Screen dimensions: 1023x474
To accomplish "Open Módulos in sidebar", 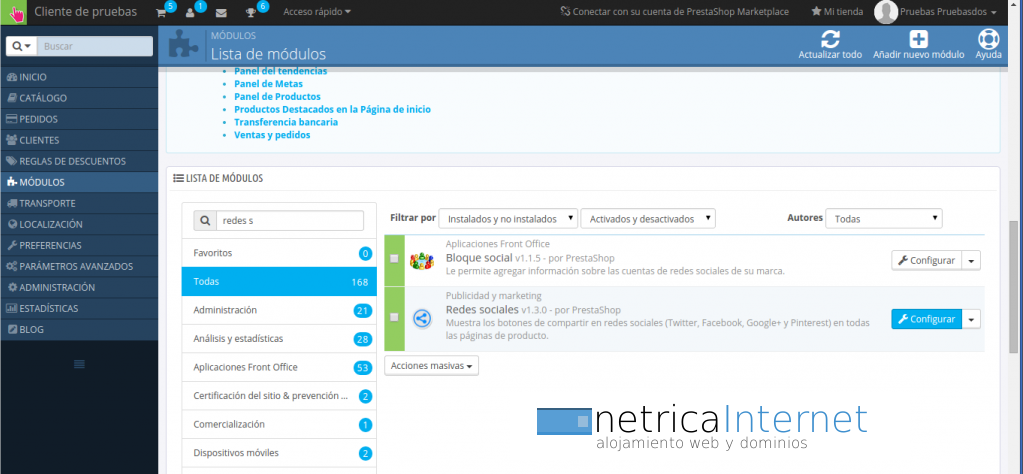I will coord(79,182).
